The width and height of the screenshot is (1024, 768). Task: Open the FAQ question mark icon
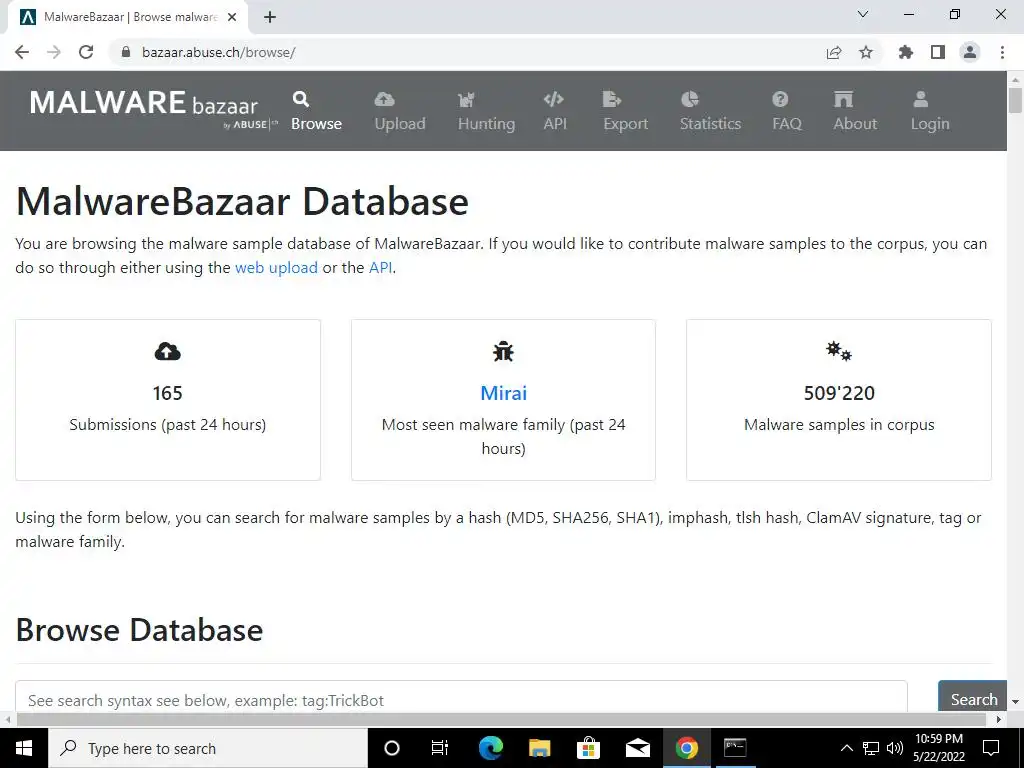click(780, 99)
